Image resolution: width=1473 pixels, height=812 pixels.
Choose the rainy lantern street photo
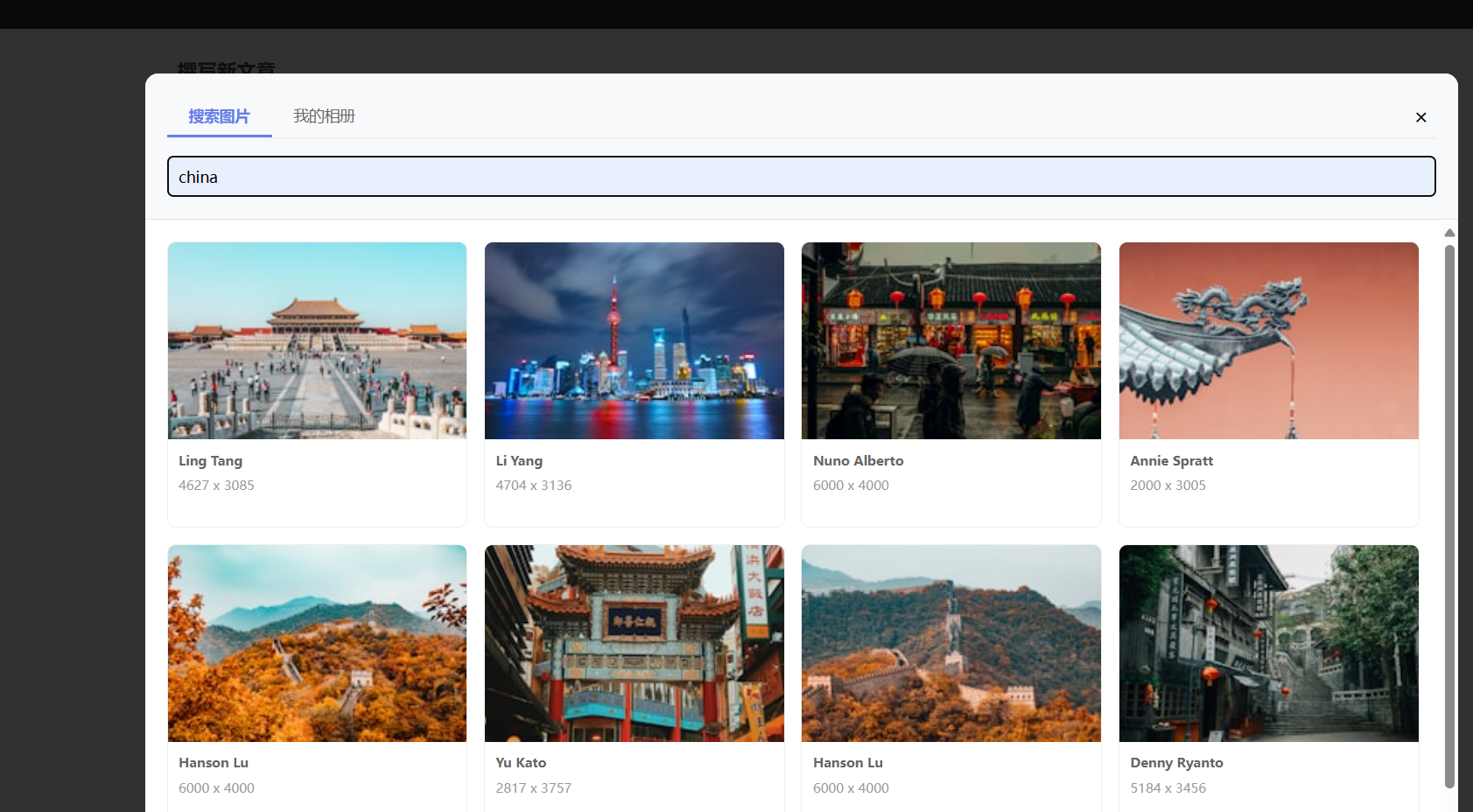pos(950,340)
